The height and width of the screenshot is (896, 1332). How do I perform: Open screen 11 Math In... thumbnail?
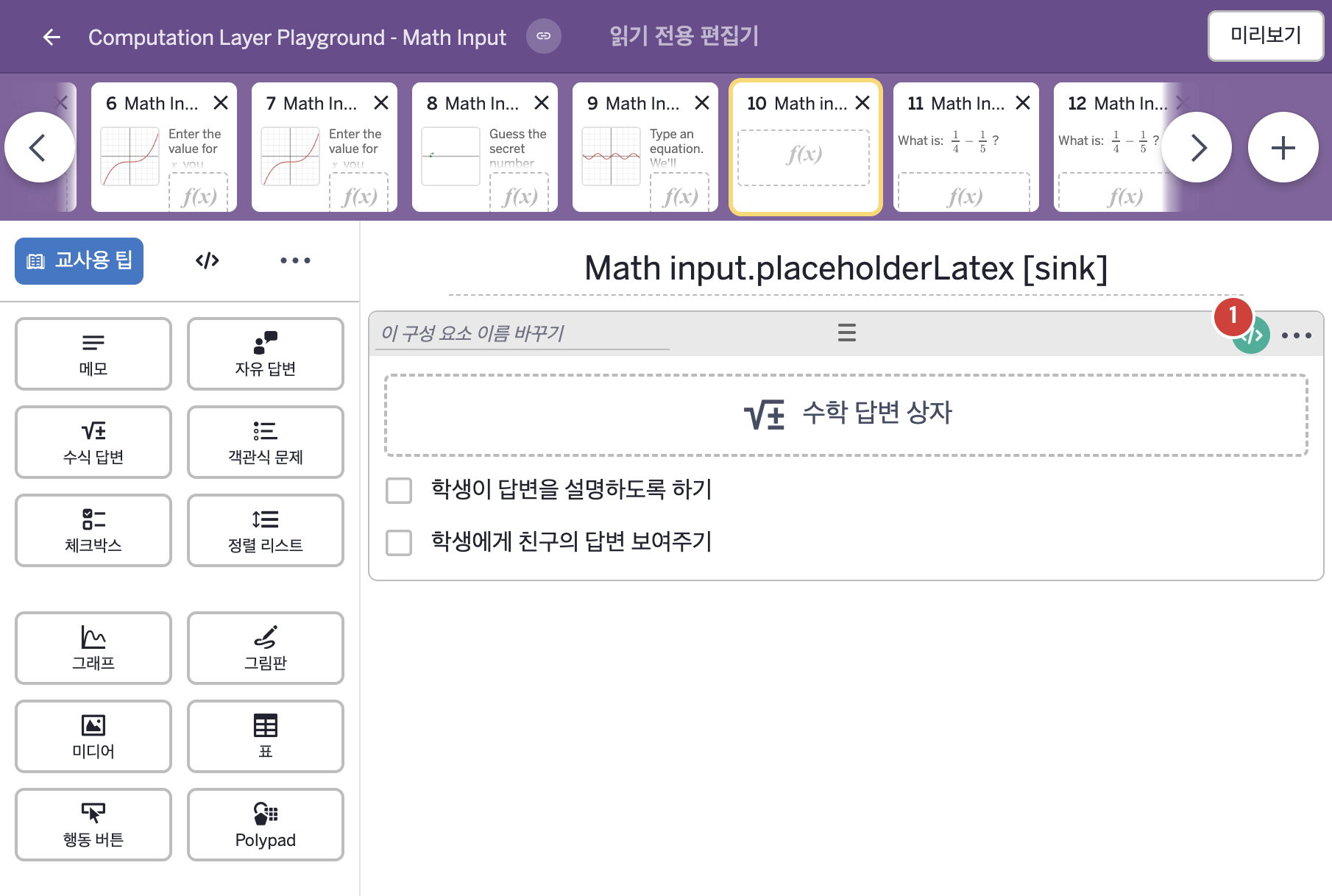[x=966, y=147]
